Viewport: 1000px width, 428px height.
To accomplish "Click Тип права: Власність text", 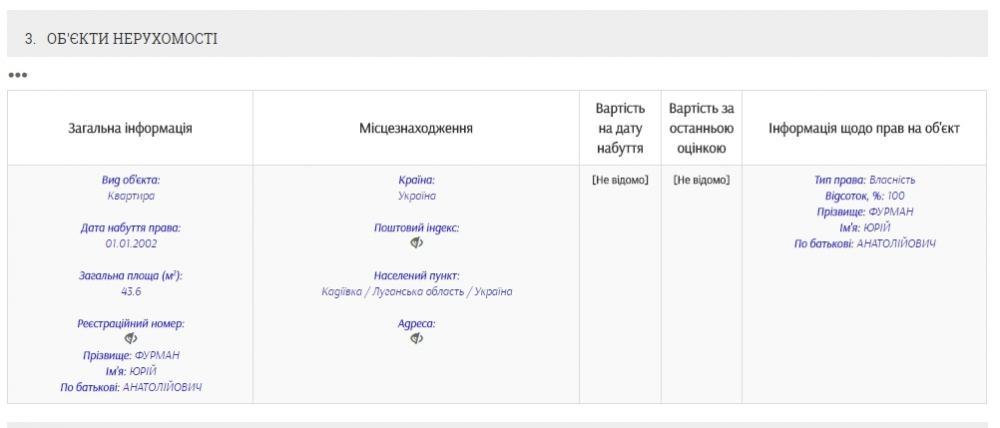I will point(865,180).
